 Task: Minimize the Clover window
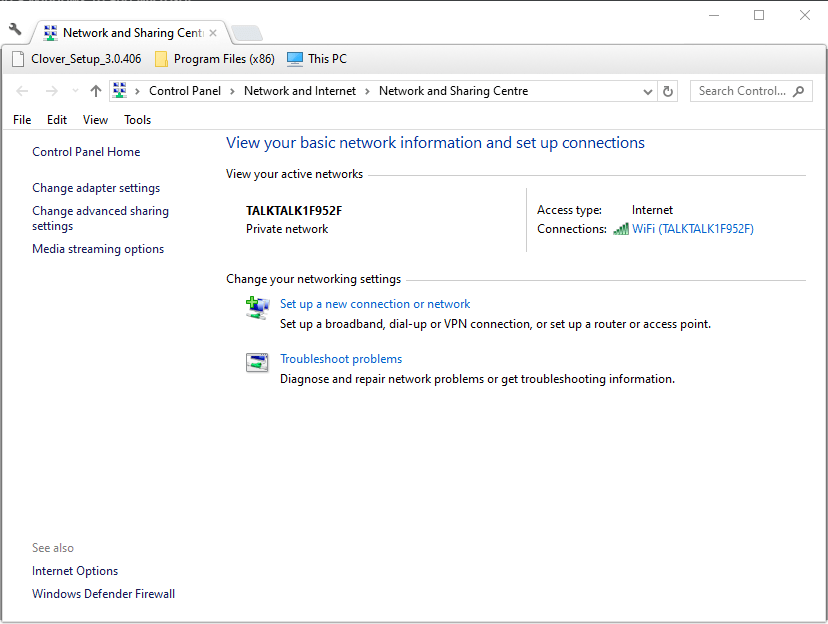point(714,15)
